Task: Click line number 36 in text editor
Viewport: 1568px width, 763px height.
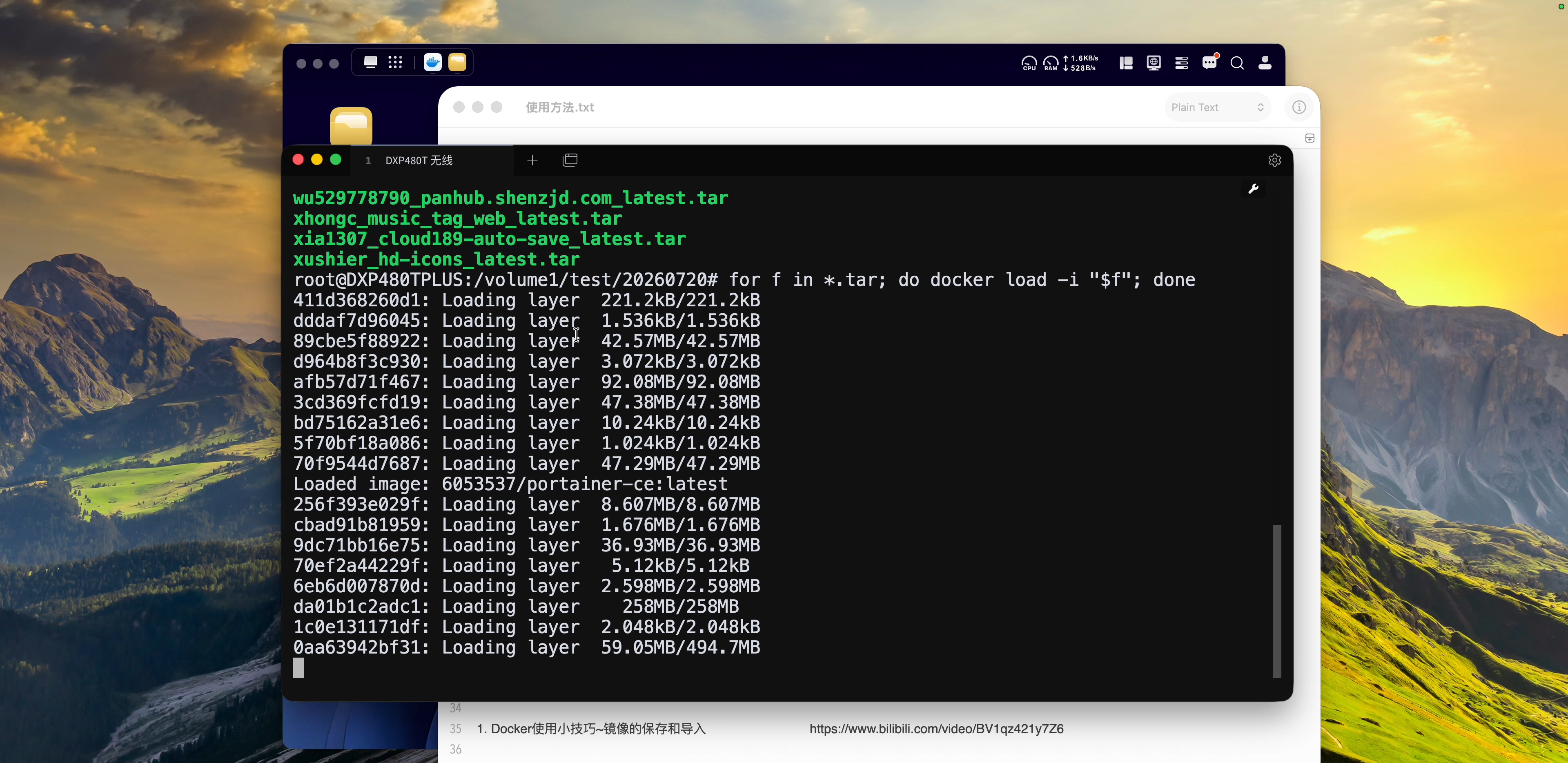Action: click(x=455, y=750)
